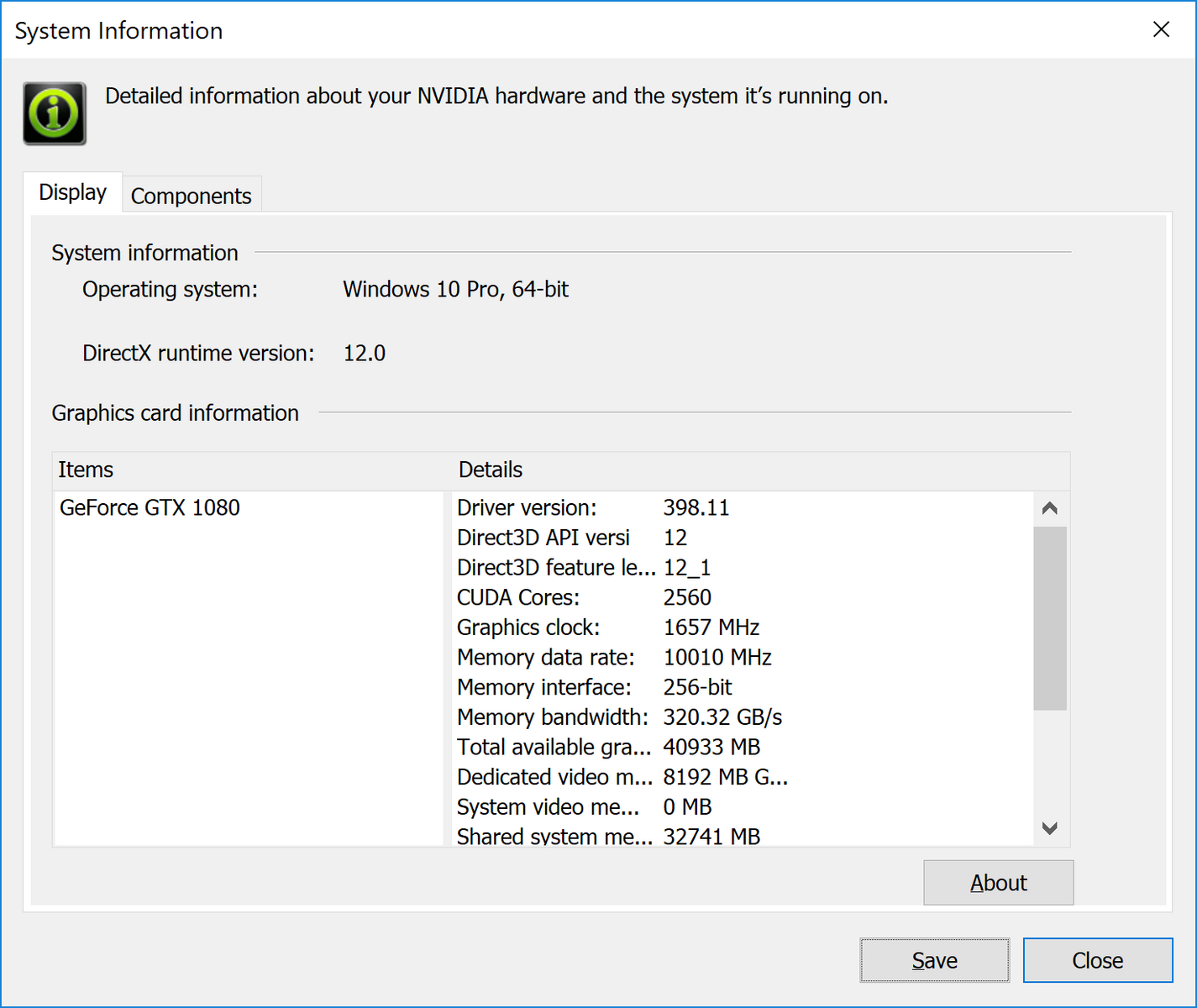The height and width of the screenshot is (1008, 1197).
Task: Switch to the Components tab
Action: (191, 196)
